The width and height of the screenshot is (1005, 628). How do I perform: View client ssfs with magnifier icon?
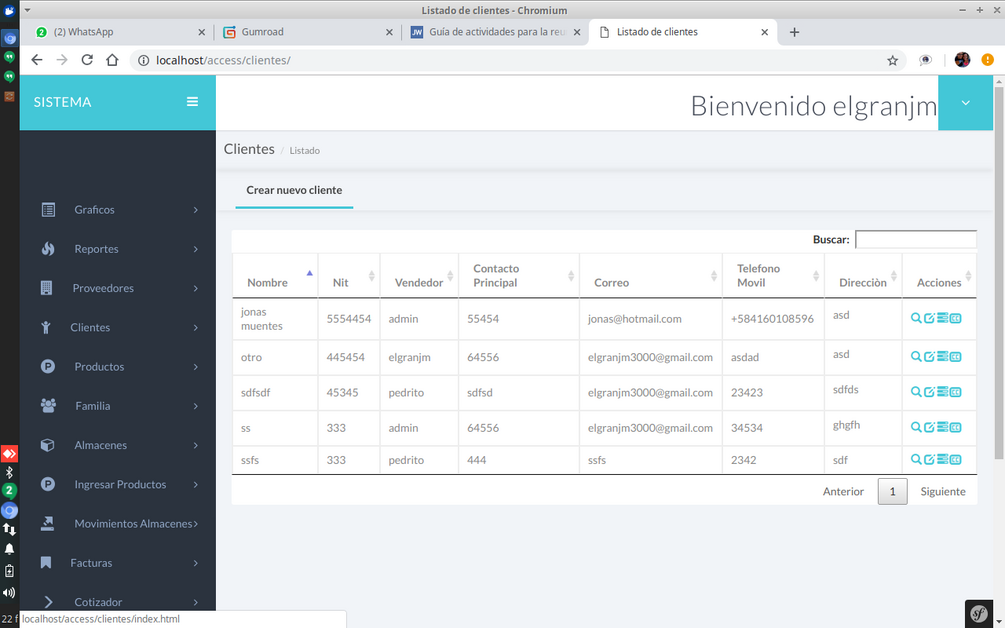click(x=916, y=459)
